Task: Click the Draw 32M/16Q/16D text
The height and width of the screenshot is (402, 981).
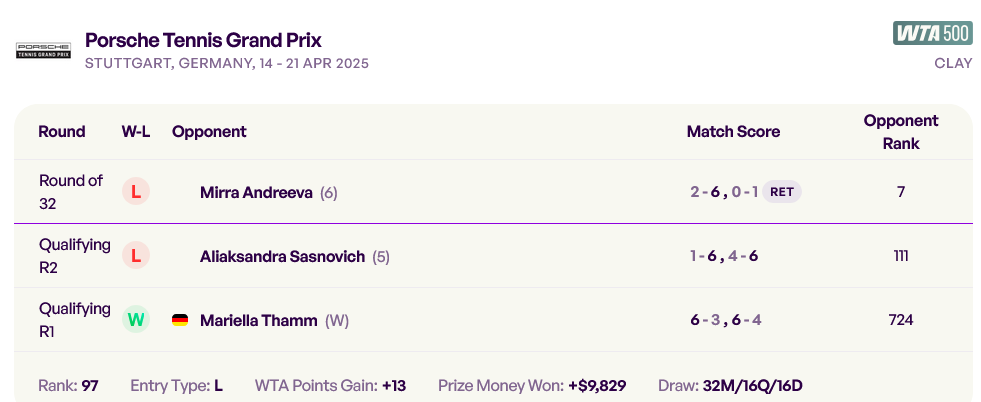Action: [x=730, y=386]
